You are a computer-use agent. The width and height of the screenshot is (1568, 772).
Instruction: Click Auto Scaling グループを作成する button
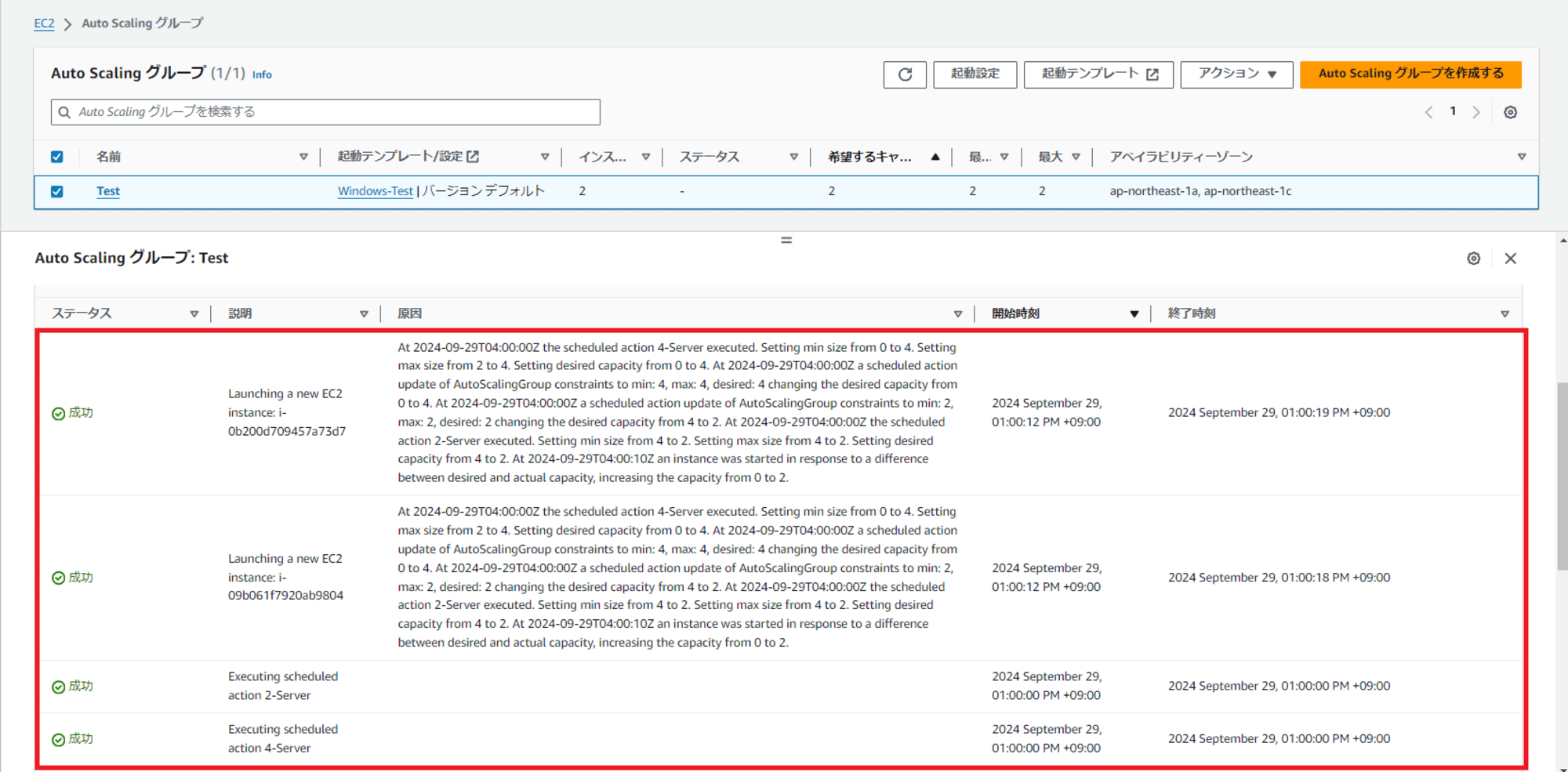(x=1410, y=74)
